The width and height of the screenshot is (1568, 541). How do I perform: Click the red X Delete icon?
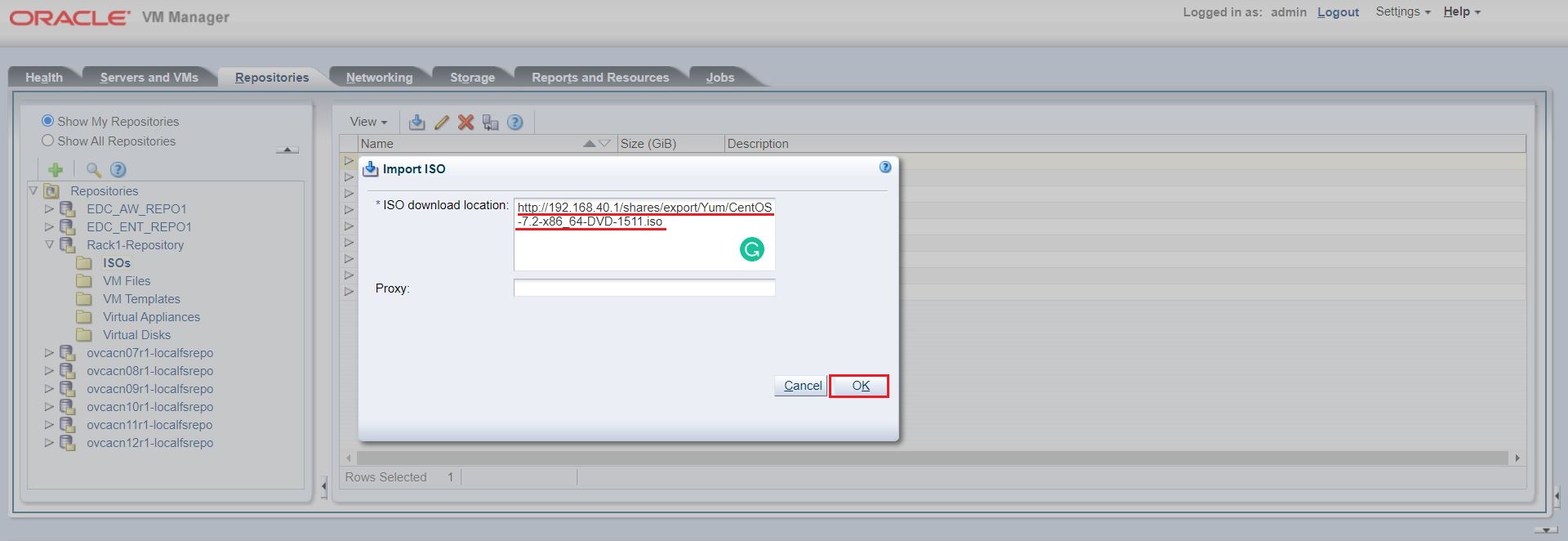coord(465,122)
